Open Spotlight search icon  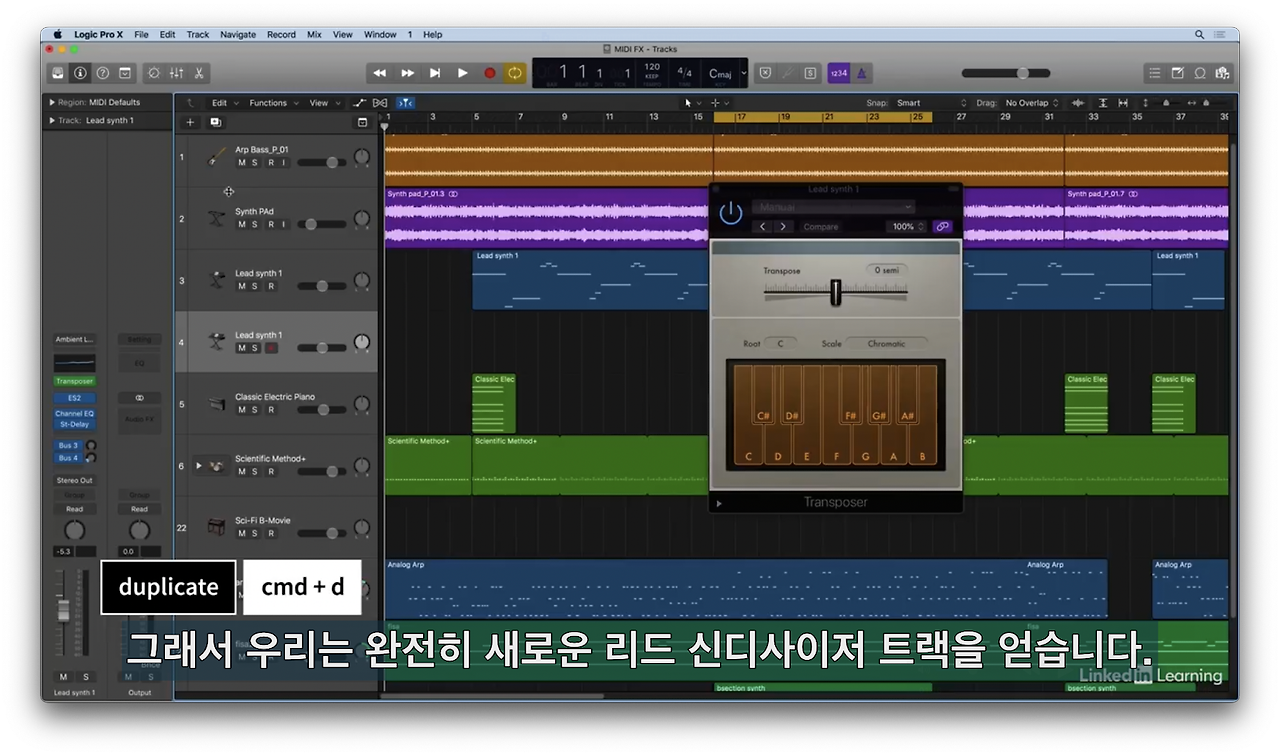pyautogui.click(x=1199, y=34)
